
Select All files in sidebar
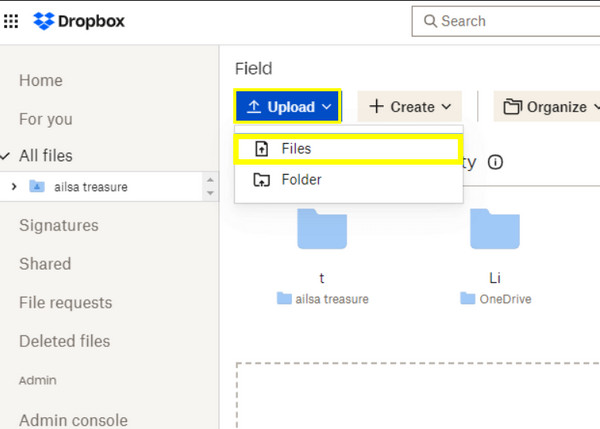click(46, 156)
